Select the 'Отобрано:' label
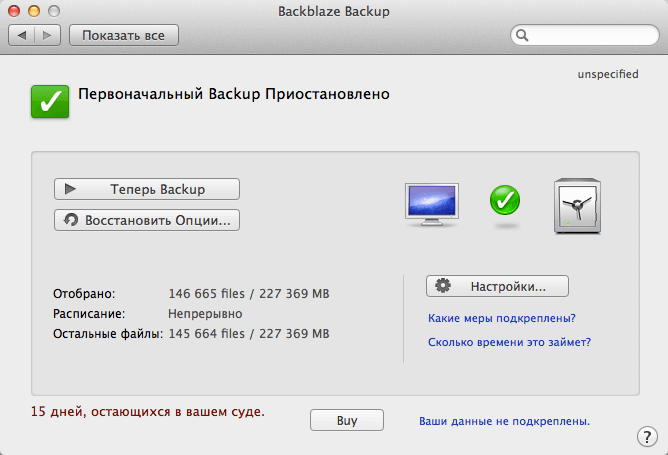The height and width of the screenshot is (455, 668). [84, 294]
